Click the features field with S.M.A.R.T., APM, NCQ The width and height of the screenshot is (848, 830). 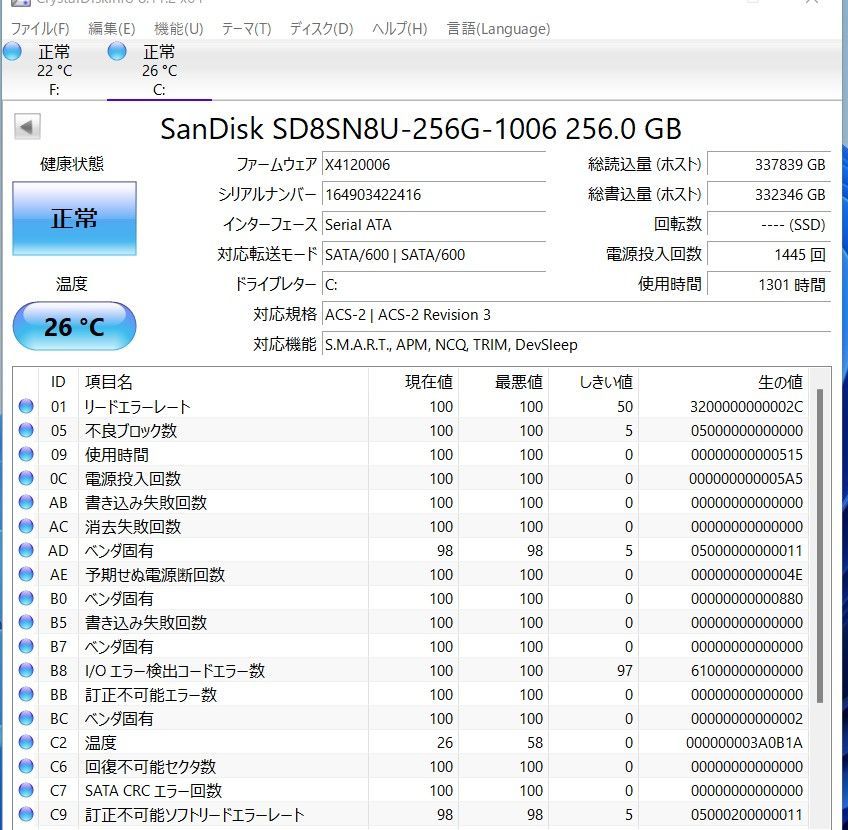577,344
